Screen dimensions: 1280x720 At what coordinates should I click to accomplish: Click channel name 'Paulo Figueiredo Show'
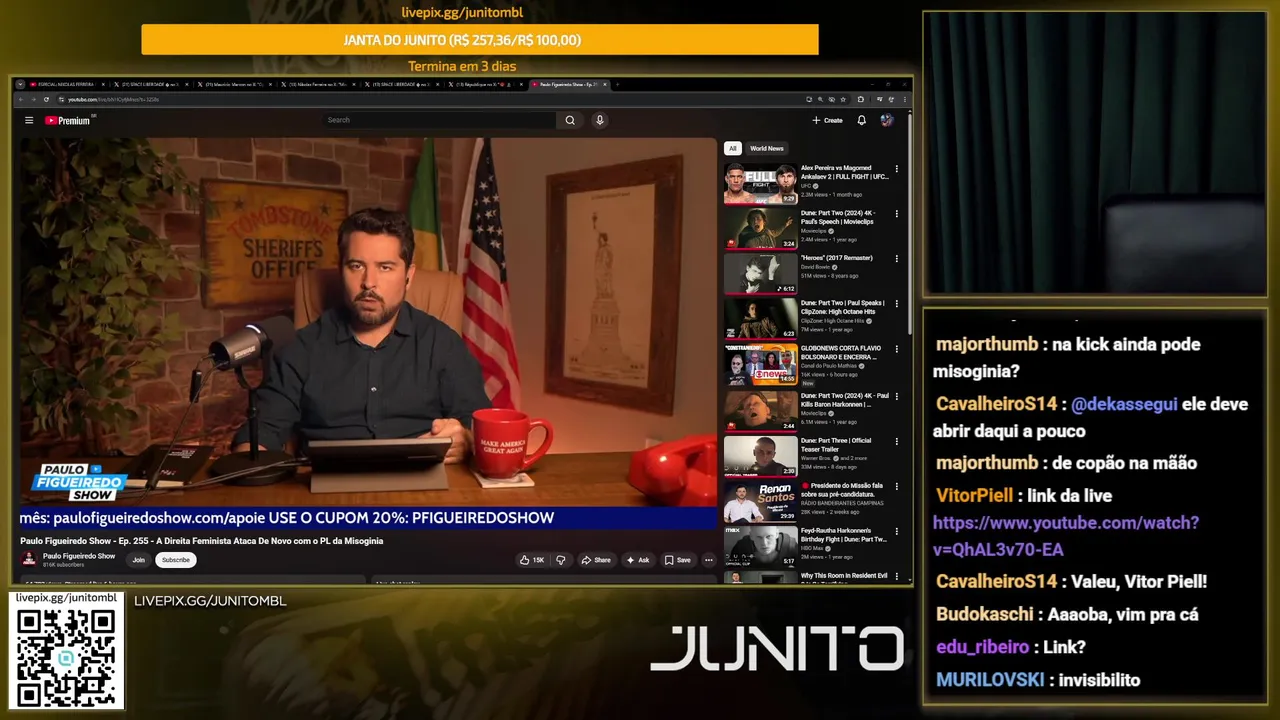pyautogui.click(x=79, y=556)
